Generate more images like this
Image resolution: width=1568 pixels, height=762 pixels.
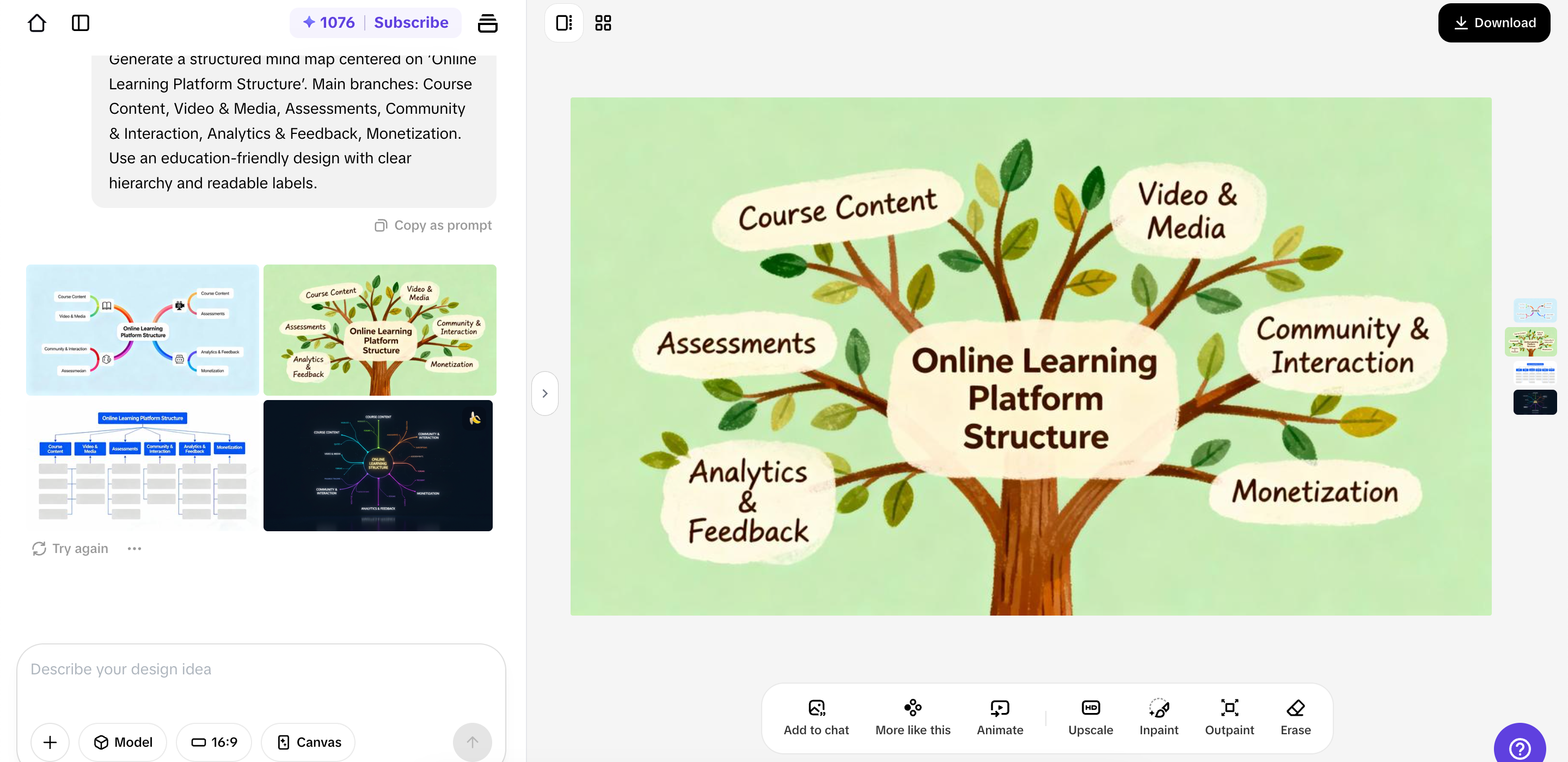[912, 717]
